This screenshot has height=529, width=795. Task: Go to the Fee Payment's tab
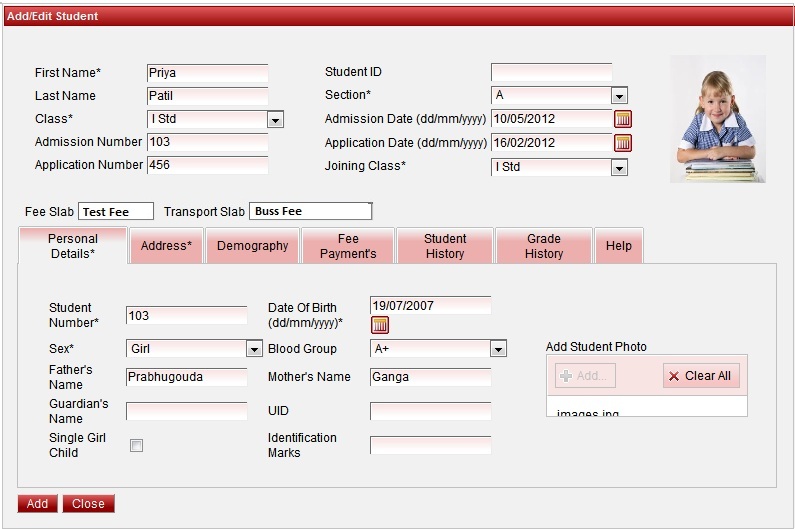click(x=348, y=246)
